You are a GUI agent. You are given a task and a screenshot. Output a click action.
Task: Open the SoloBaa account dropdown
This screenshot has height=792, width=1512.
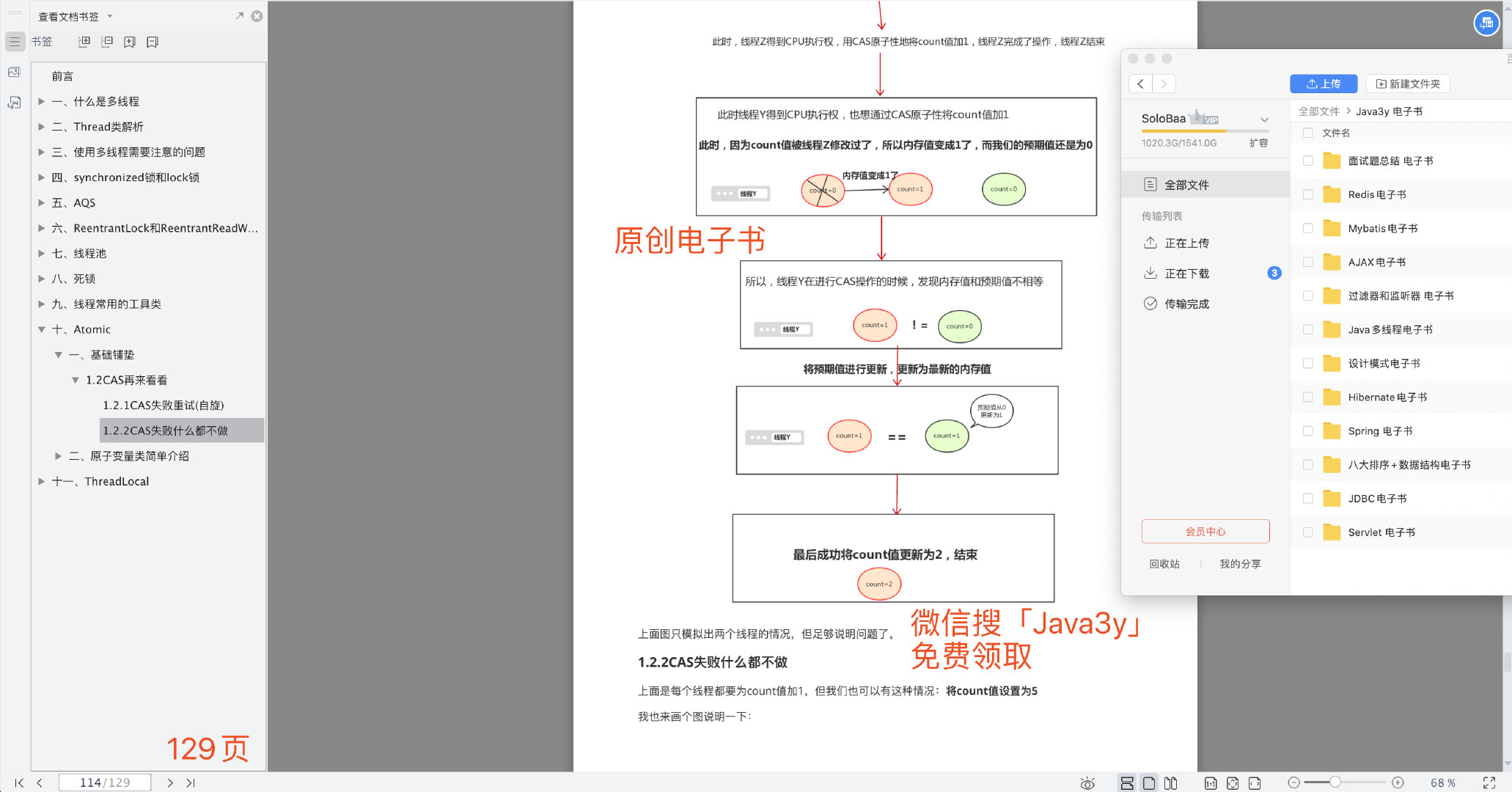pyautogui.click(x=1265, y=119)
